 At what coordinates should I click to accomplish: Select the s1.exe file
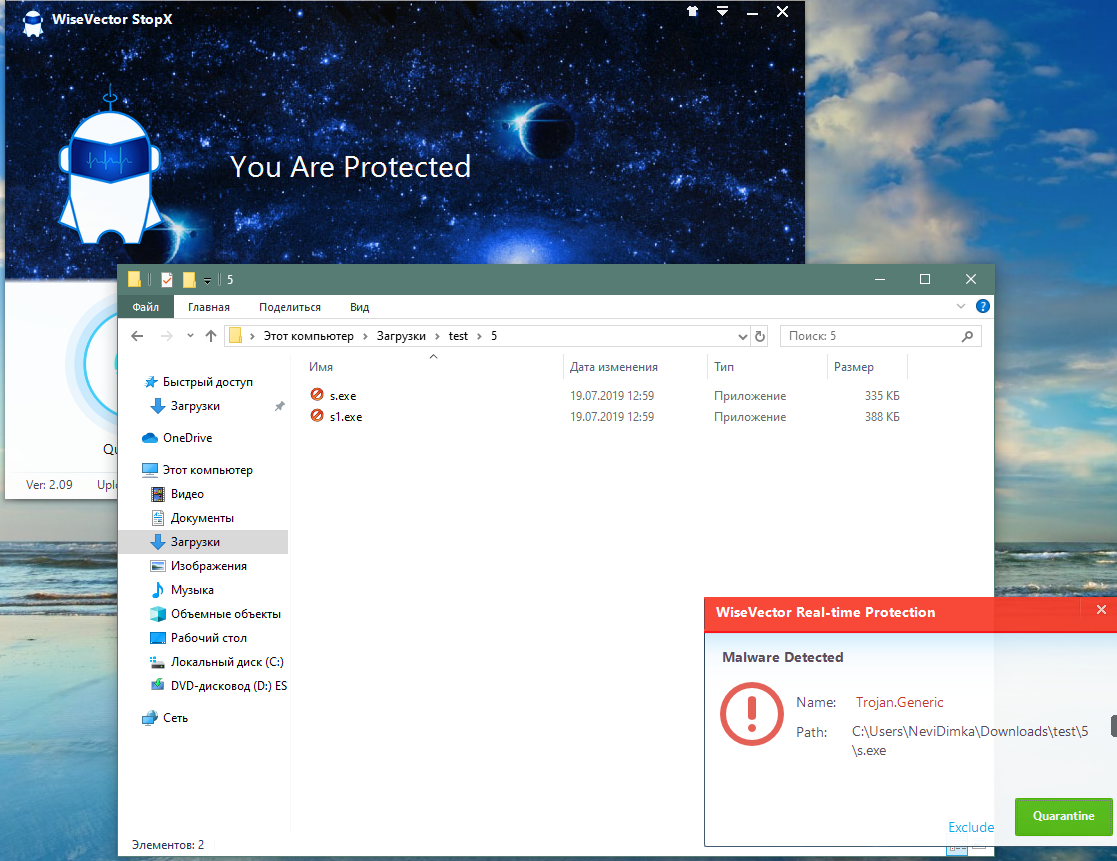(346, 417)
